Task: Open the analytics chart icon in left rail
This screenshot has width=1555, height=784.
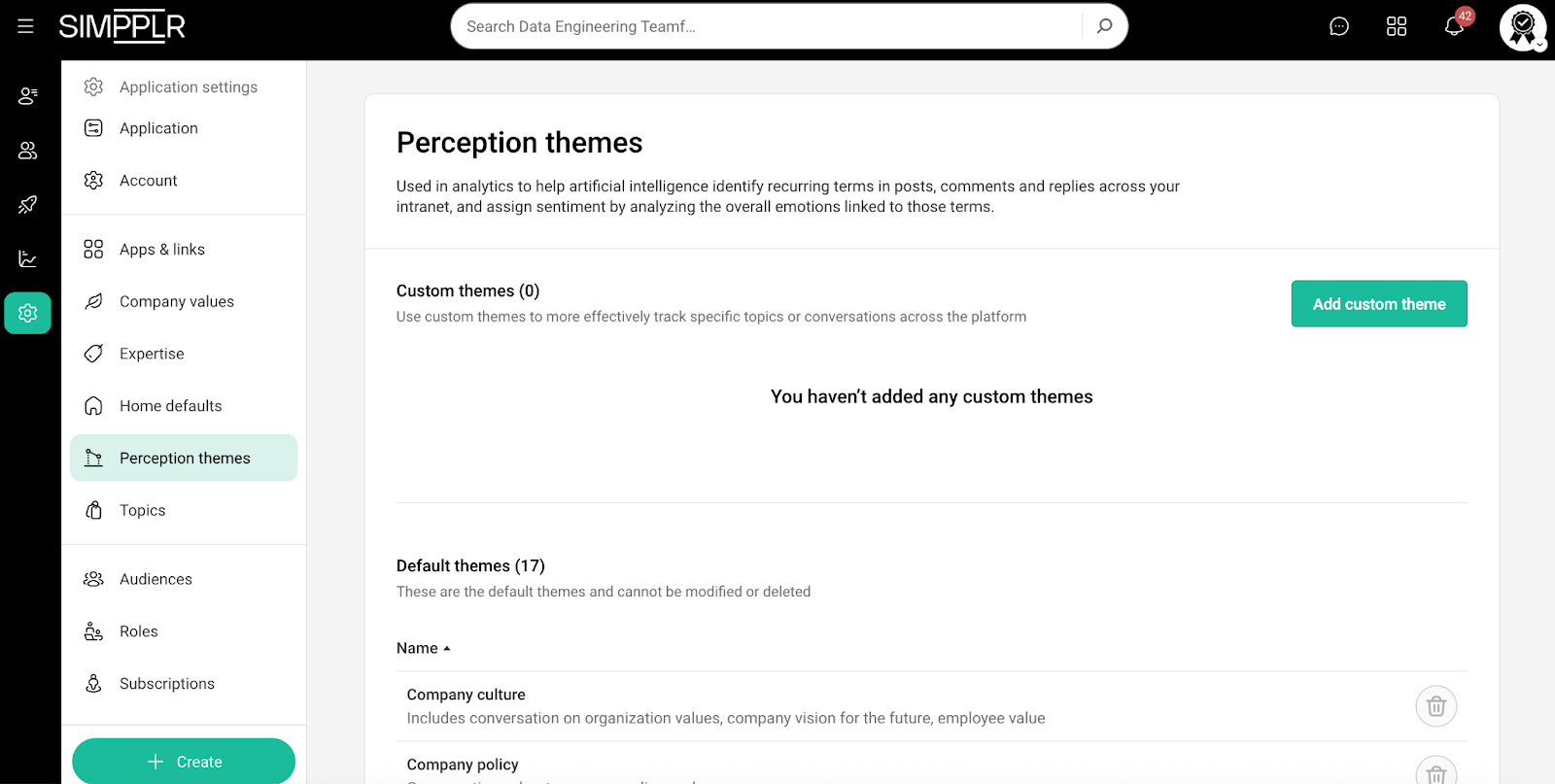Action: point(27,259)
